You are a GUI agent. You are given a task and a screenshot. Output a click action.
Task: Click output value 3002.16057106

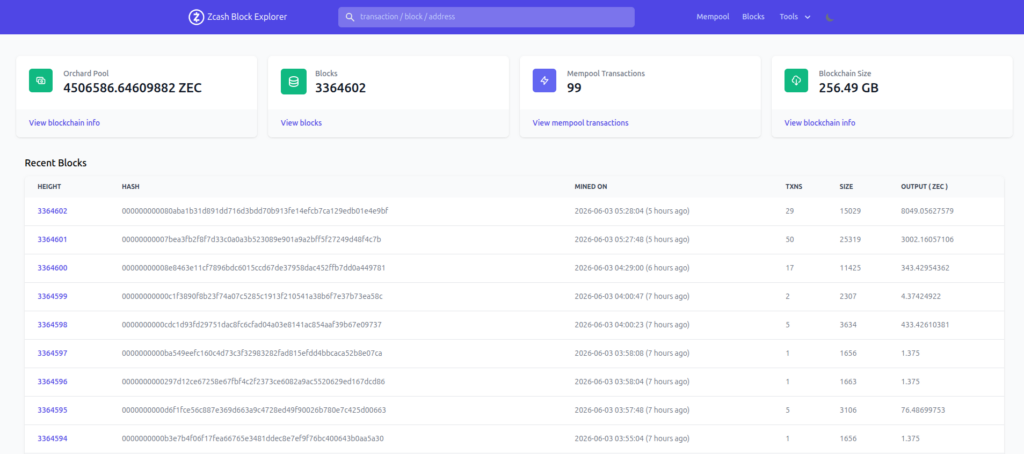[x=927, y=240]
